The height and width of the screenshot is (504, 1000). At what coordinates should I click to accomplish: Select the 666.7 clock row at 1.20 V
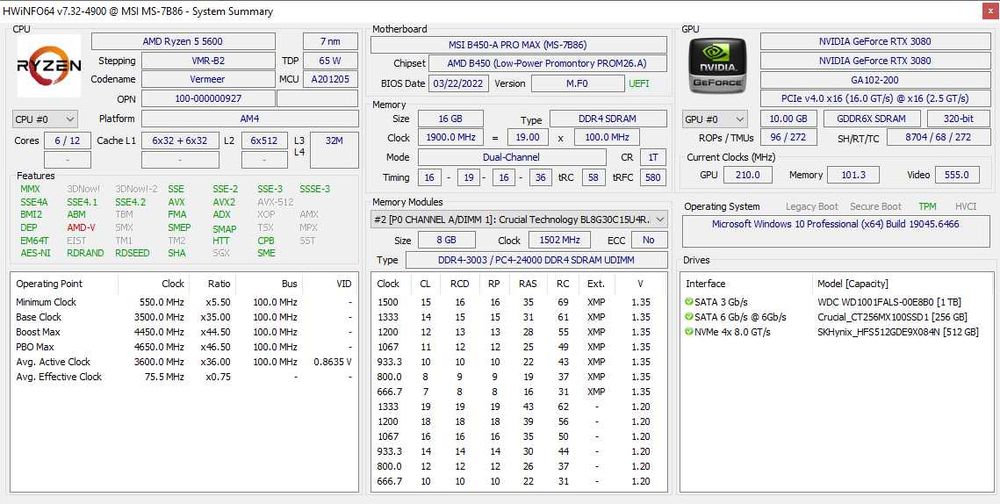519,482
